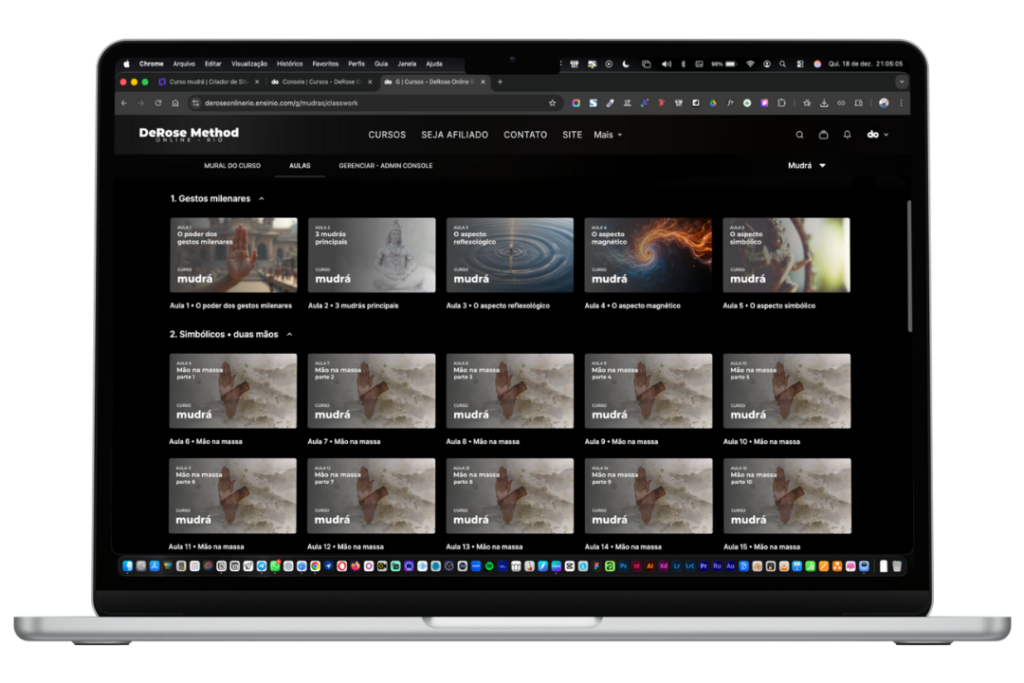Click the Chrome home icon
This screenshot has width=1024, height=683.
pos(175,103)
